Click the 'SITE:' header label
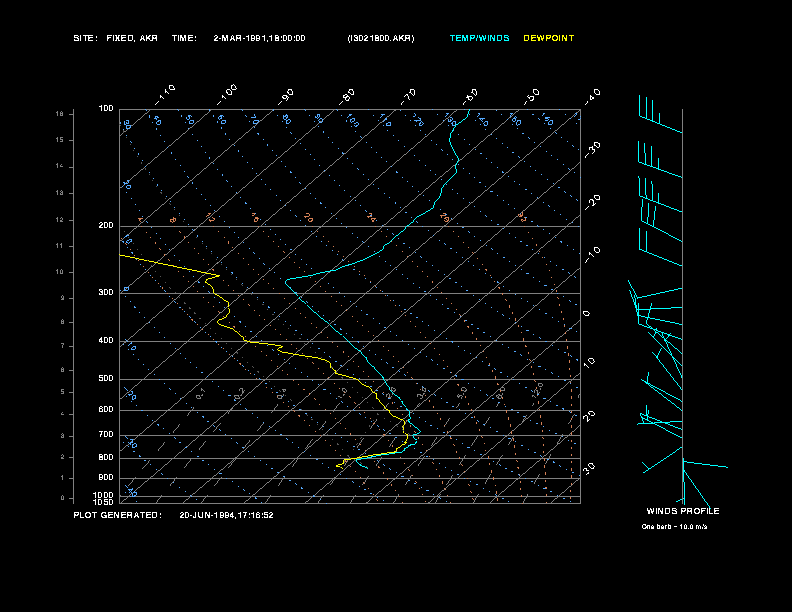792x612 pixels. (85, 38)
